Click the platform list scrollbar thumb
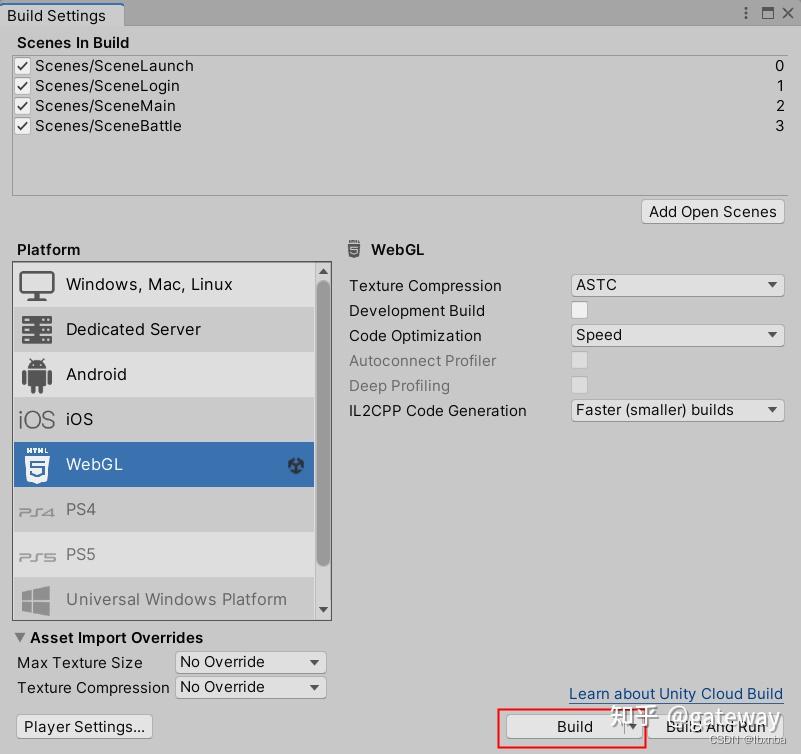 [323, 423]
